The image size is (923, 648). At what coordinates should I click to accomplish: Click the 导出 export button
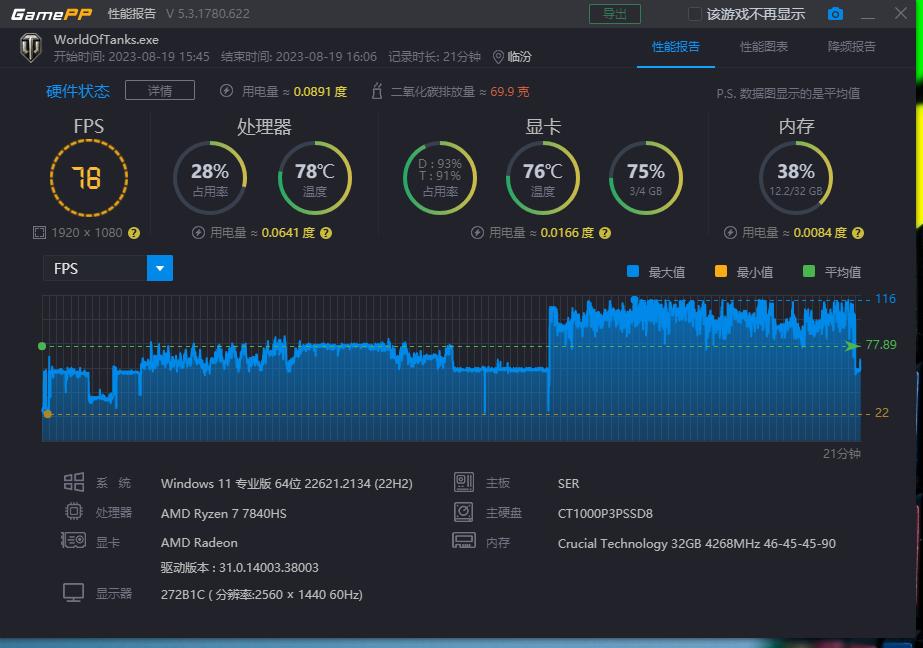pos(615,14)
